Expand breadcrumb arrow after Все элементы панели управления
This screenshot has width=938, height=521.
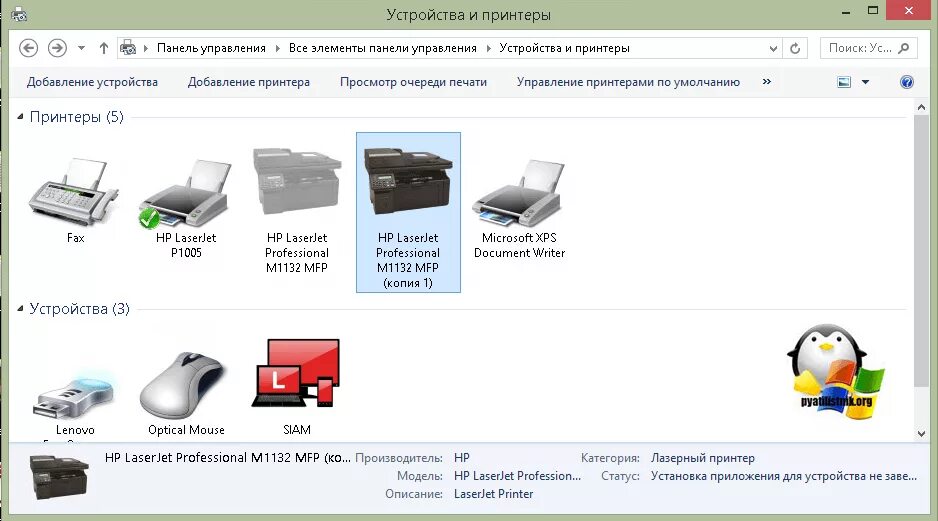click(488, 48)
